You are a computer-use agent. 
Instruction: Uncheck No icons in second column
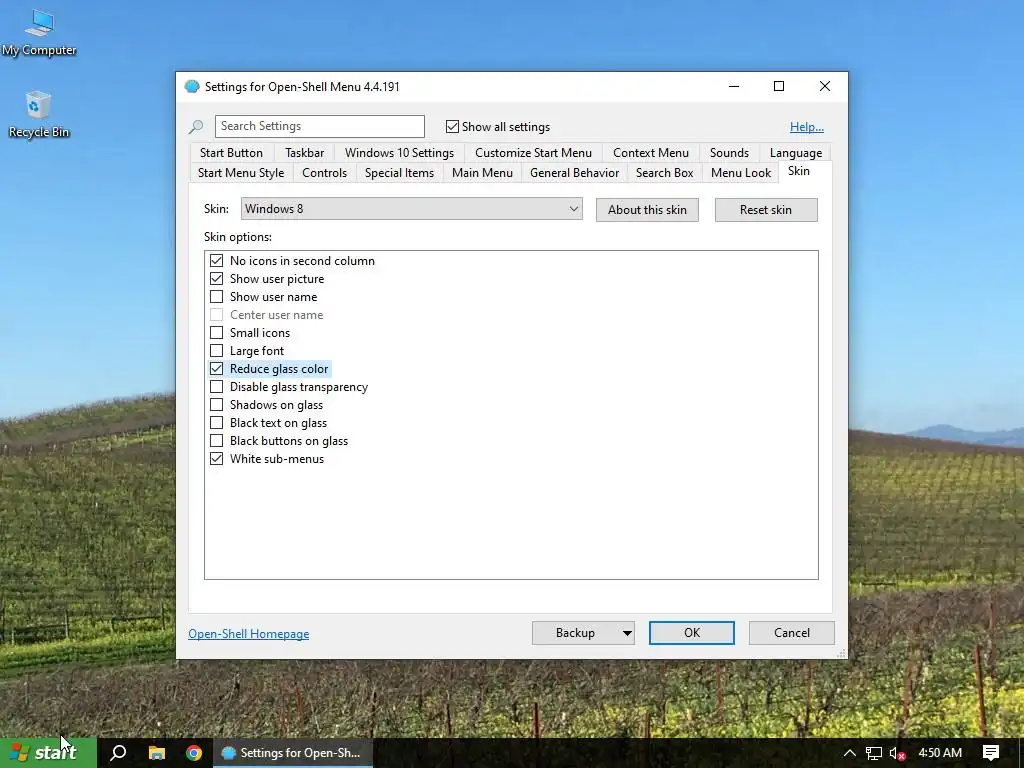216,261
